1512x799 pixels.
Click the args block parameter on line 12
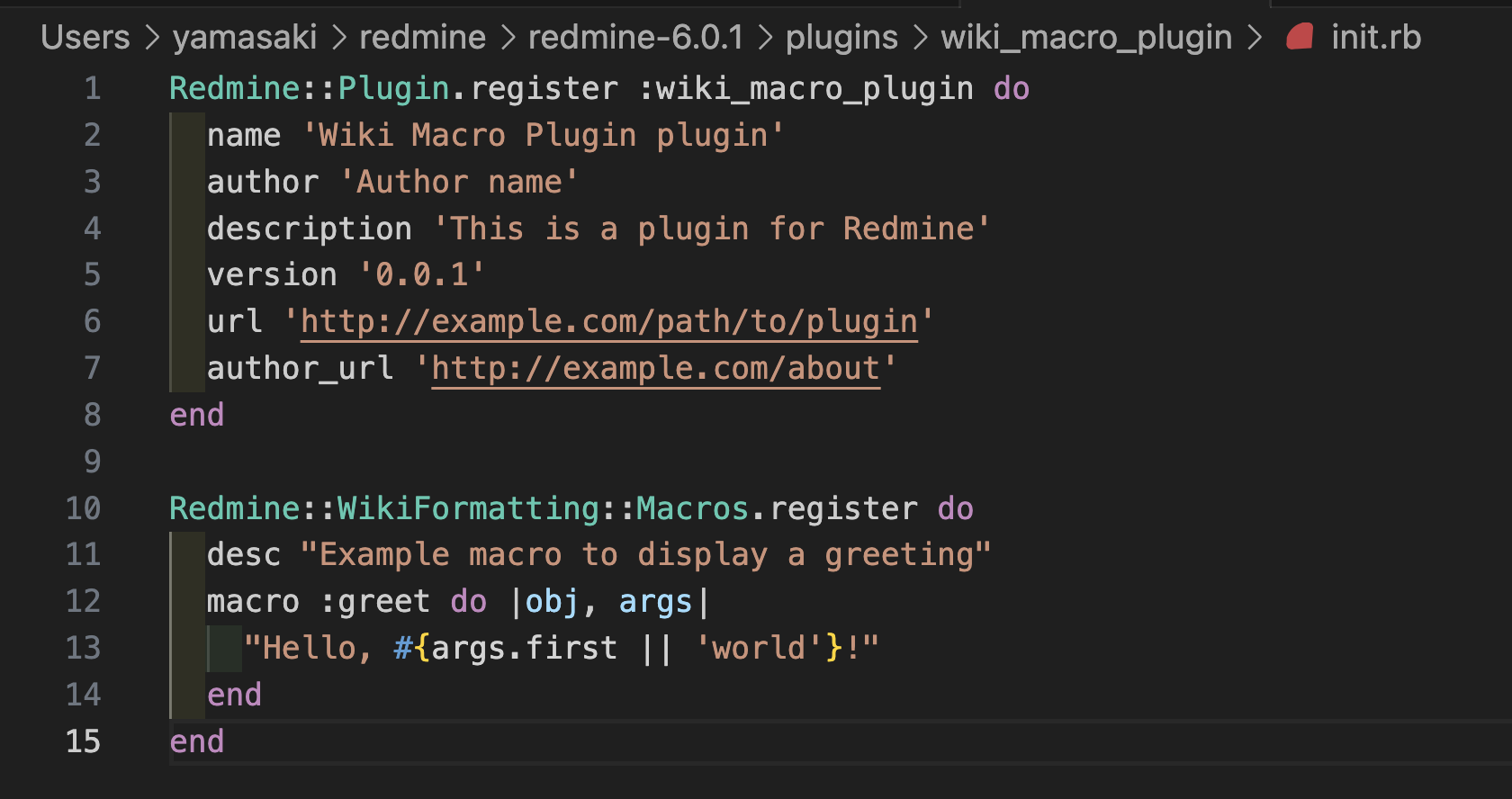[655, 601]
